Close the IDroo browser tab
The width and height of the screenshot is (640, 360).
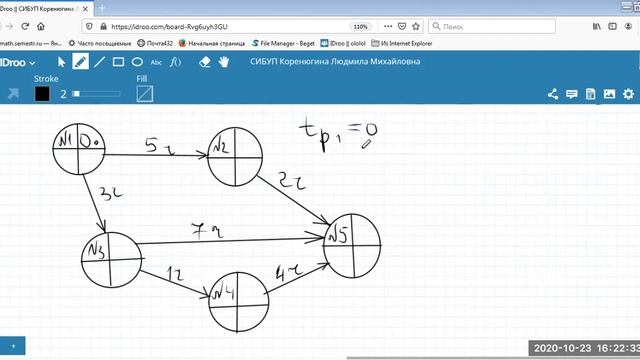[x=85, y=9]
